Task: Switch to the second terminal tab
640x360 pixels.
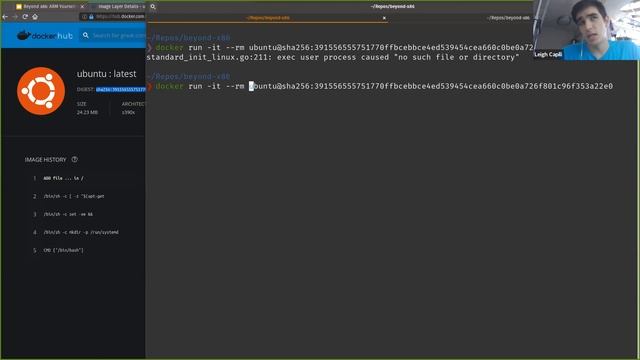Action: [507, 18]
